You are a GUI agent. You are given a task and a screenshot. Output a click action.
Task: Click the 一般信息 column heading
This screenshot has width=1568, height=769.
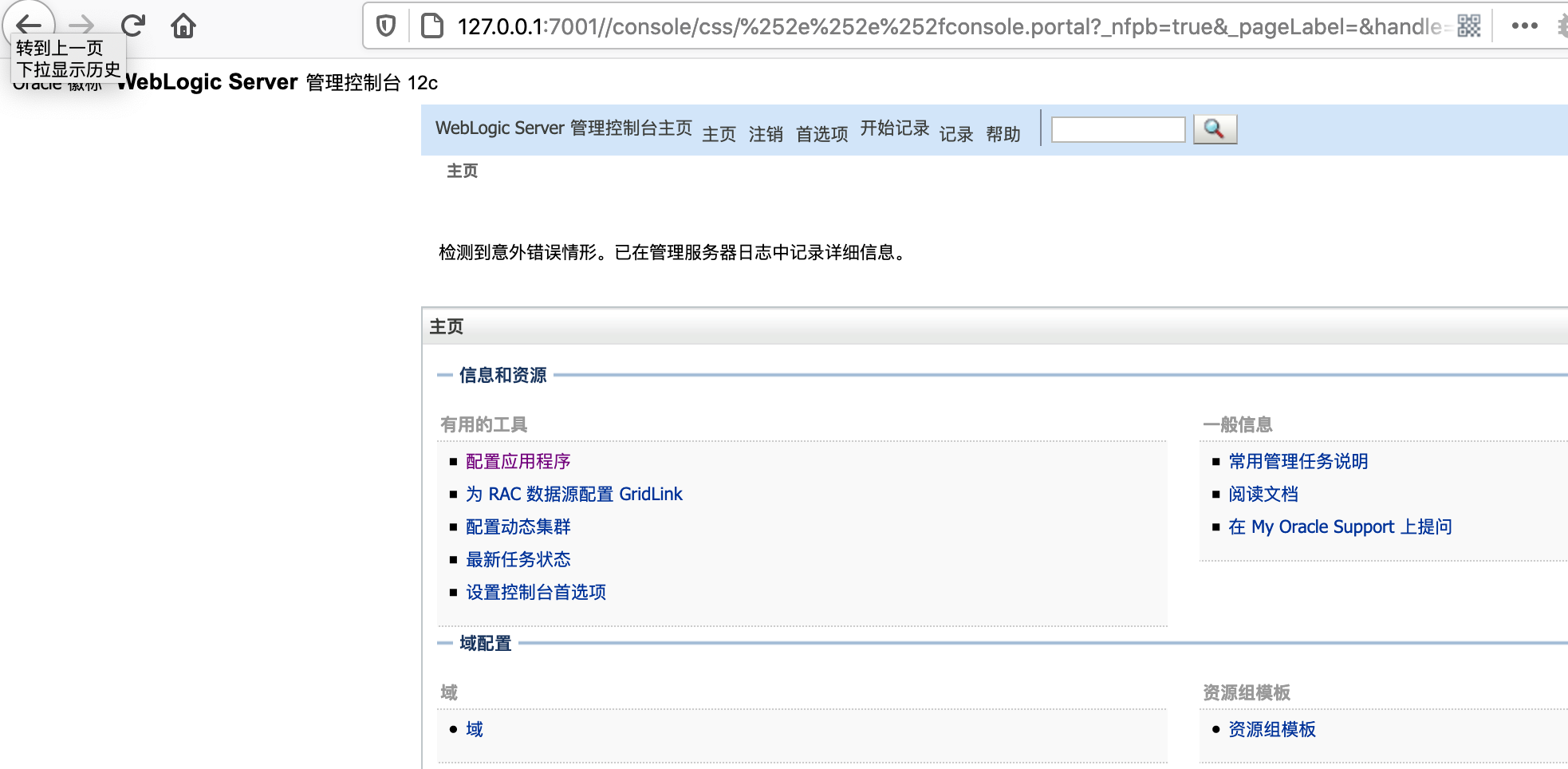[x=1238, y=424]
